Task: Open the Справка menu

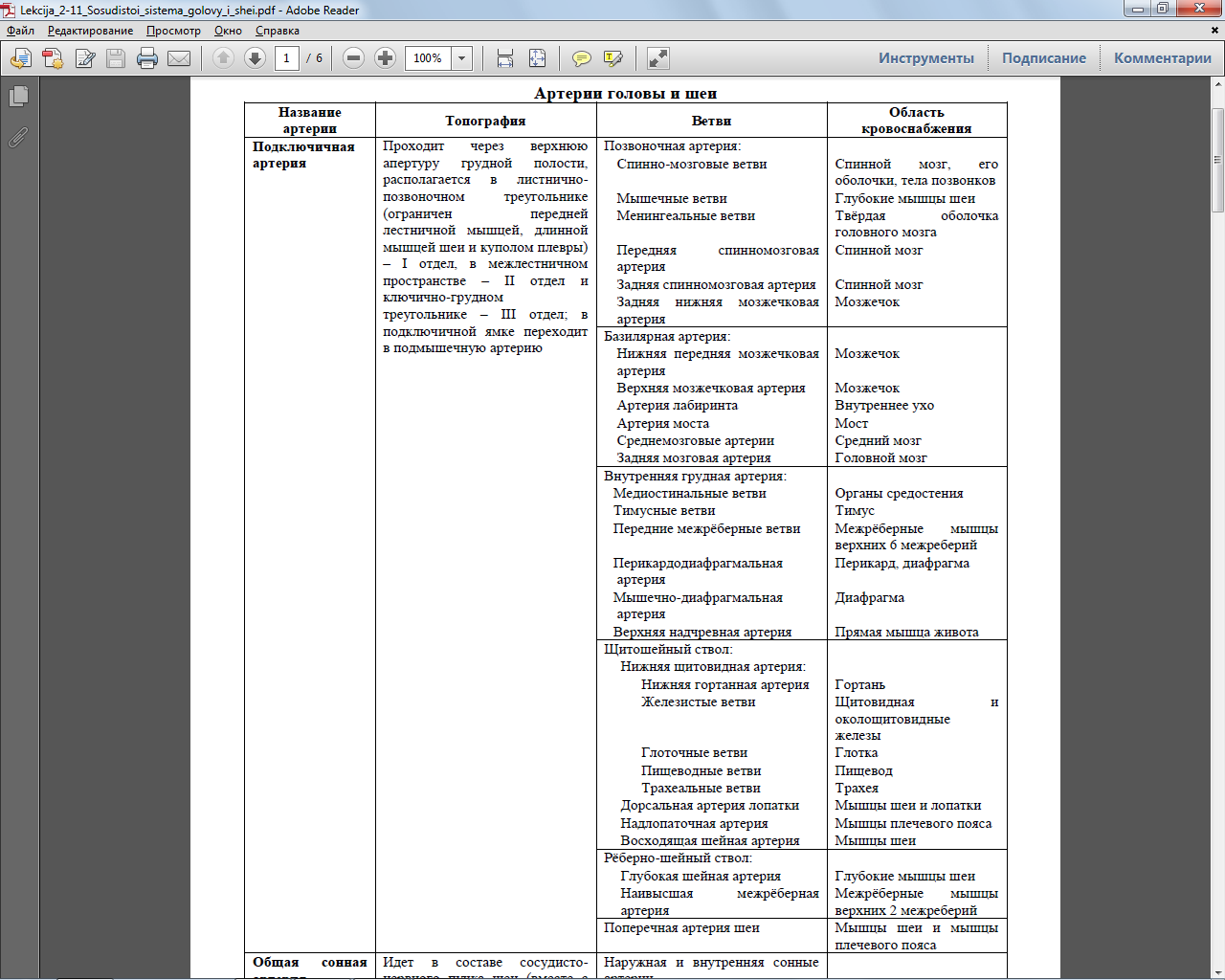Action: click(x=278, y=31)
